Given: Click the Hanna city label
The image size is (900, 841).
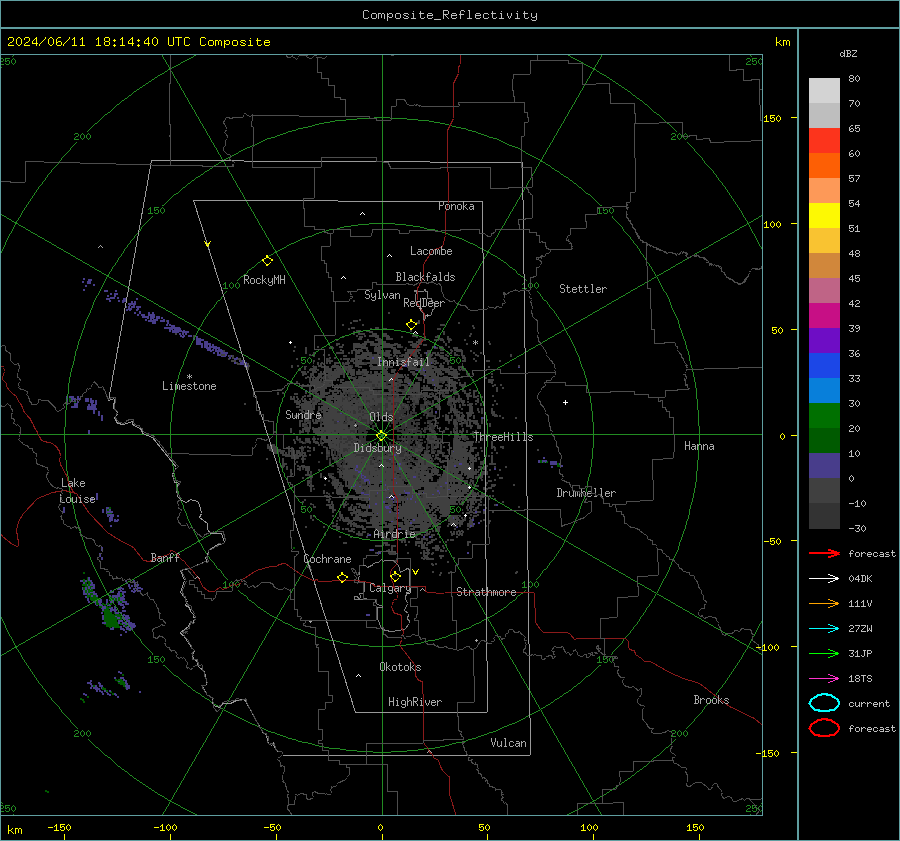Looking at the screenshot, I should [699, 446].
